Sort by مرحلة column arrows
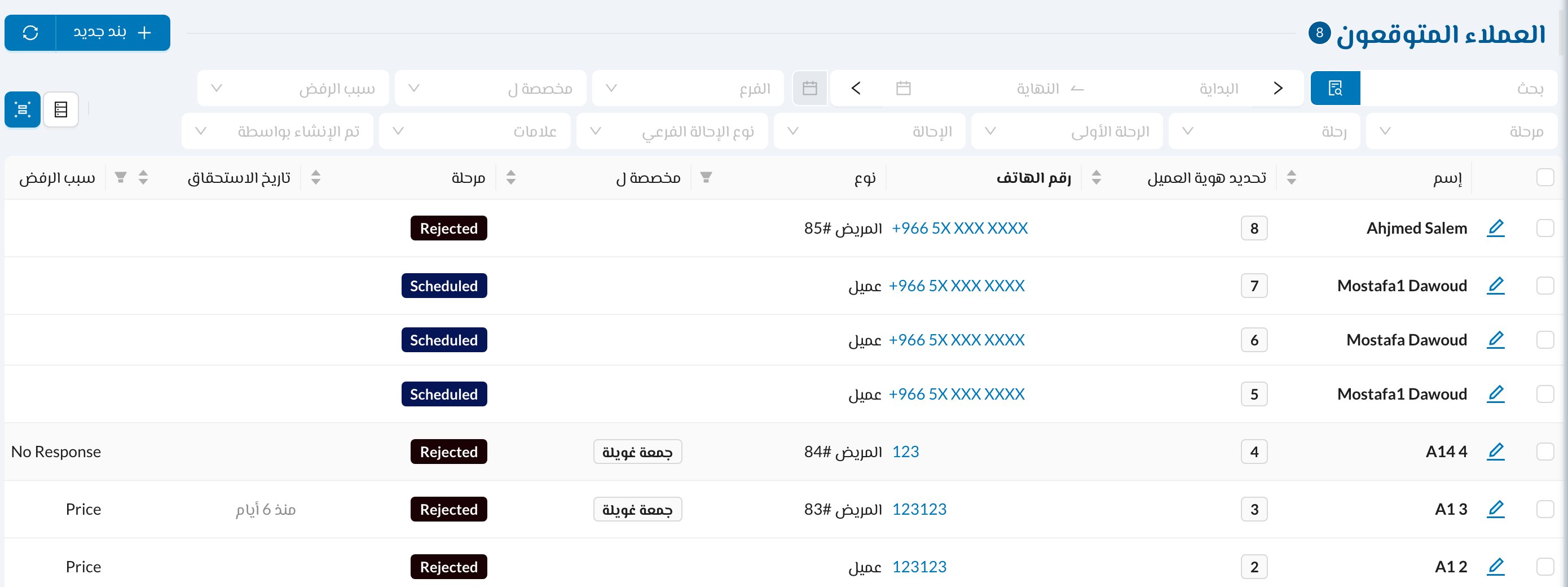 pyautogui.click(x=512, y=177)
